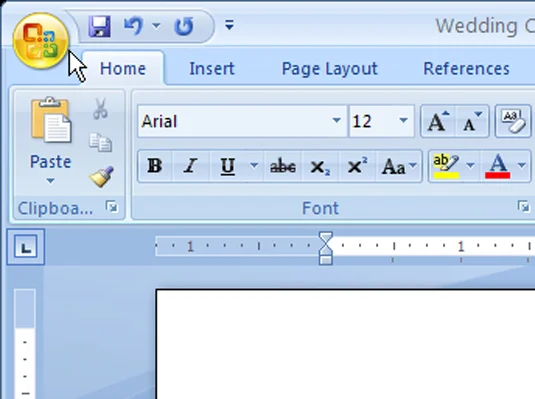Expand the Paste options arrow
535x399 pixels.
pos(50,180)
